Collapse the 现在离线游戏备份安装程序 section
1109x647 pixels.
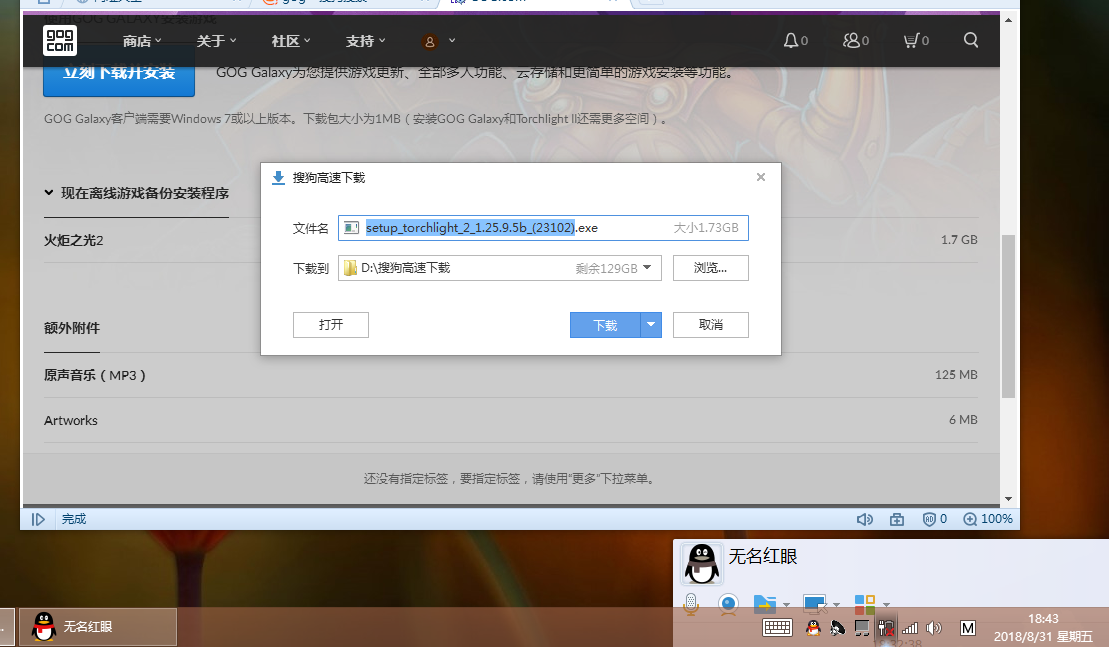pyautogui.click(x=137, y=193)
